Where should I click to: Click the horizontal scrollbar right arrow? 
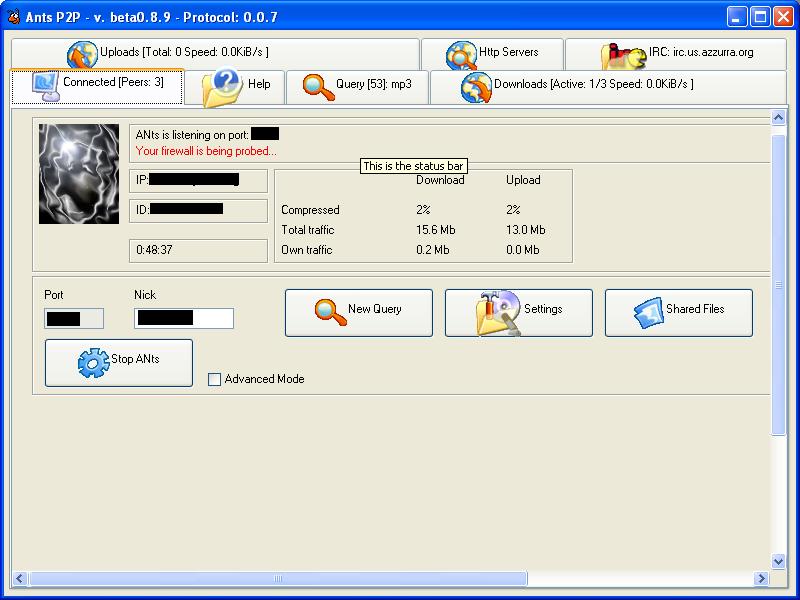coord(762,578)
